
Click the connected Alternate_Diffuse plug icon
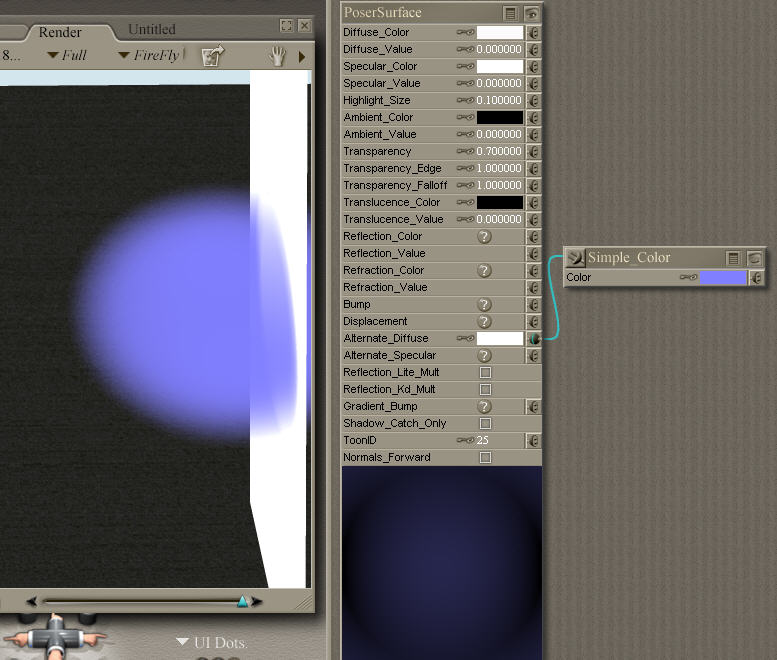(534, 338)
